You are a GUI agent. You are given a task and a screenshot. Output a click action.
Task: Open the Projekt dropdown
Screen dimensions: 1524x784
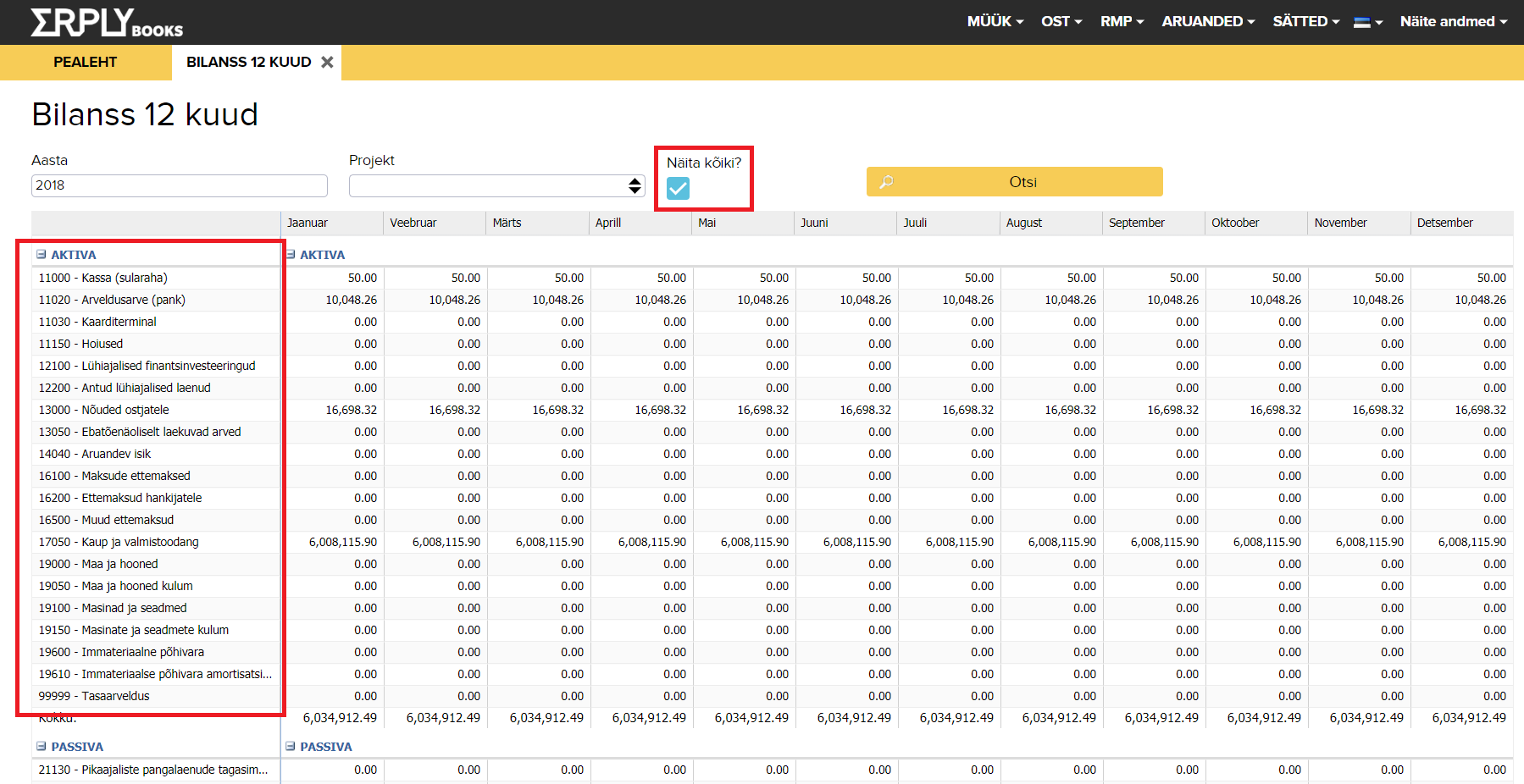(x=496, y=185)
